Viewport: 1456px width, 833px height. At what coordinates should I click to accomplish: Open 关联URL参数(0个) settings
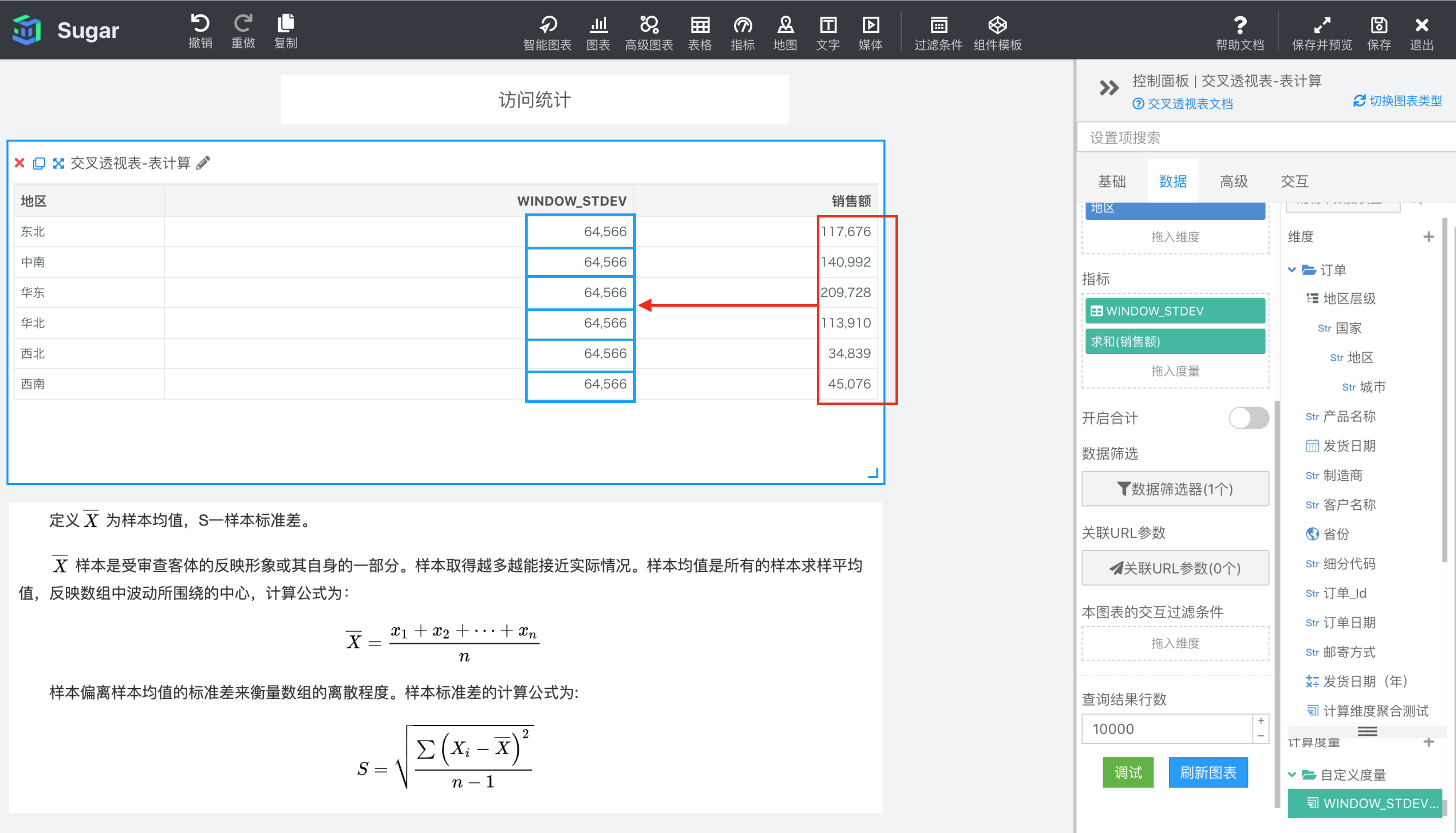tap(1175, 567)
